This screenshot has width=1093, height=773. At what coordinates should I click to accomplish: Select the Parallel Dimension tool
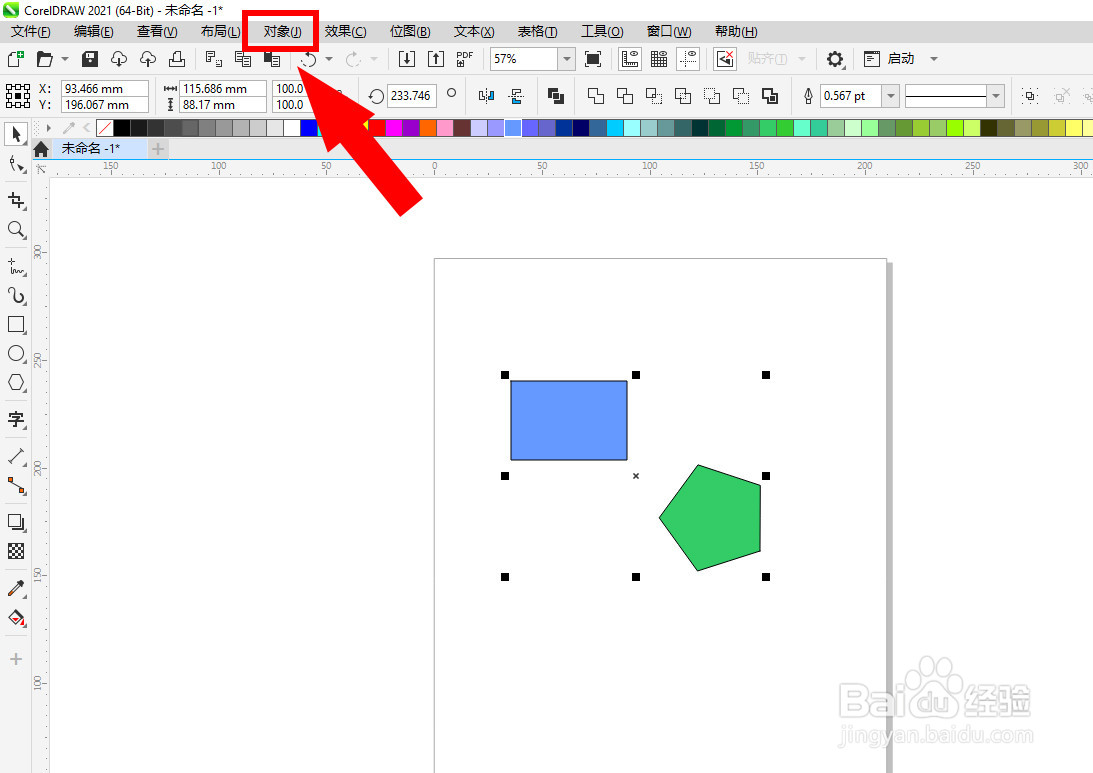[x=16, y=457]
